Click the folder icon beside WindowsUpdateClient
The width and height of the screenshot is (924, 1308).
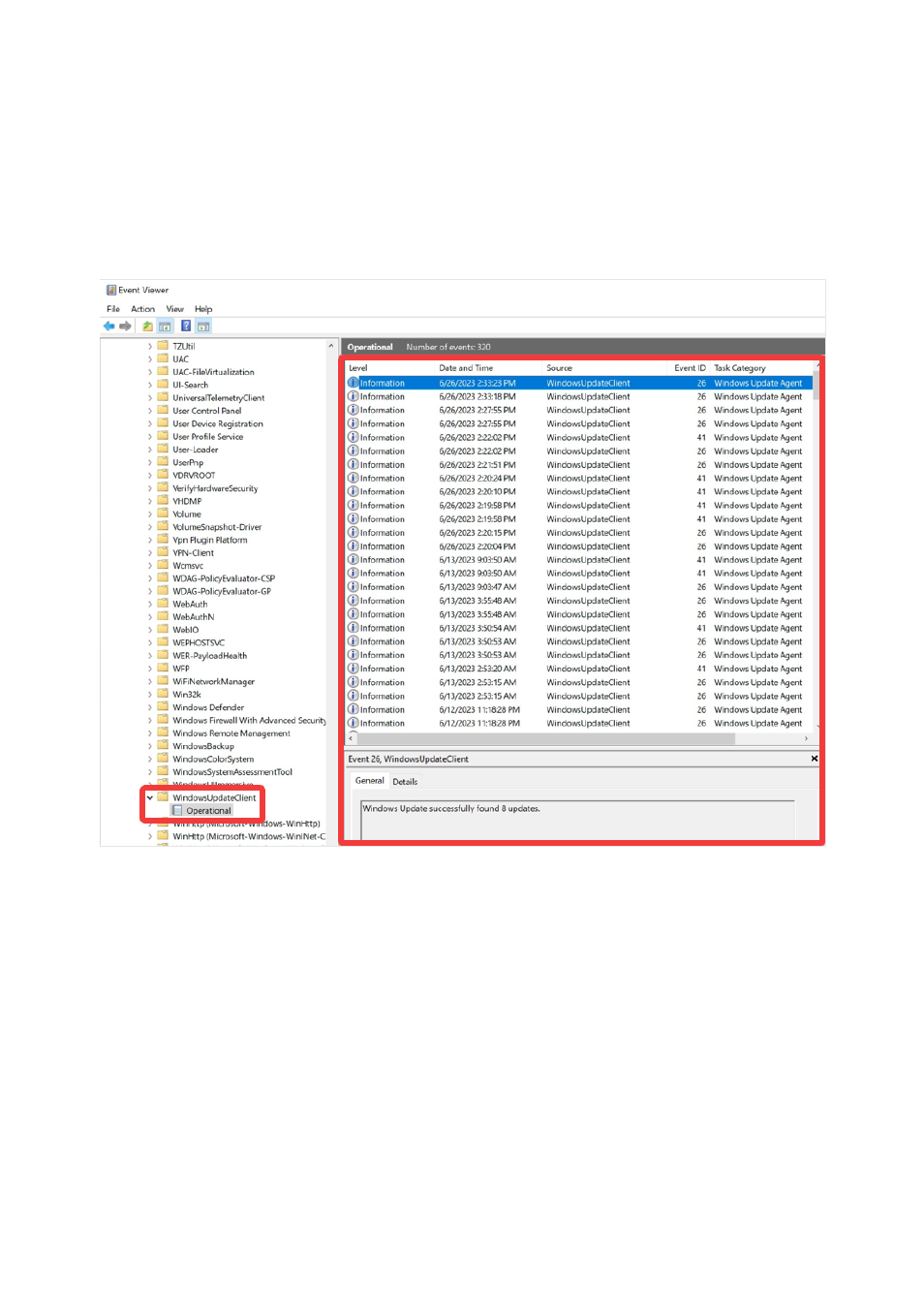coord(163,797)
